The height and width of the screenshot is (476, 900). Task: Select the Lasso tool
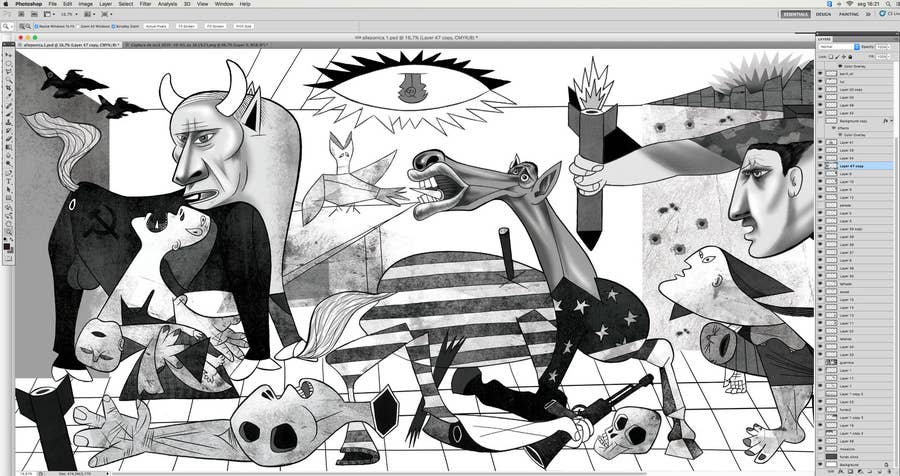pos(9,72)
